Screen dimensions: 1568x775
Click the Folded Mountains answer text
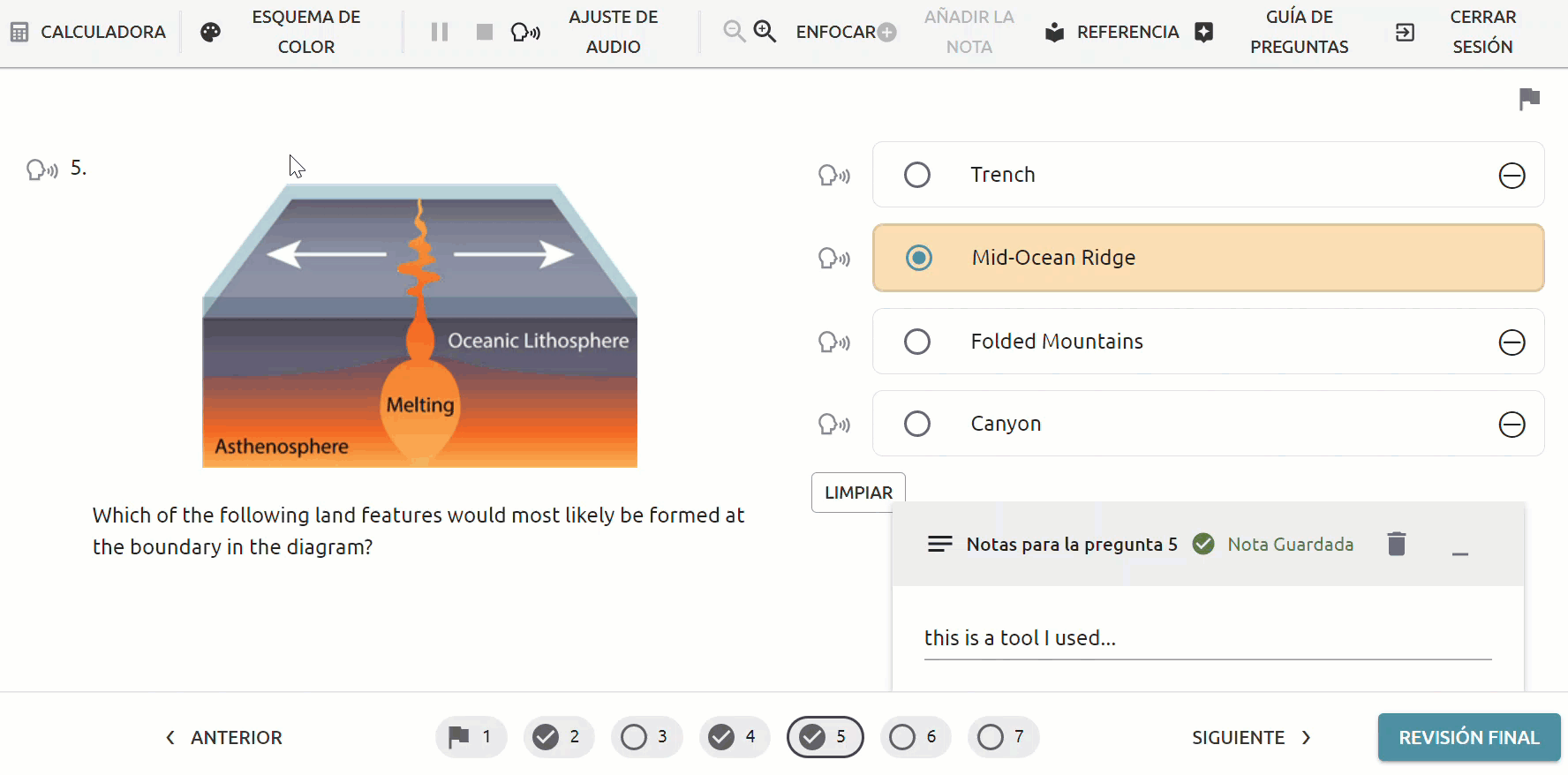click(x=1057, y=342)
